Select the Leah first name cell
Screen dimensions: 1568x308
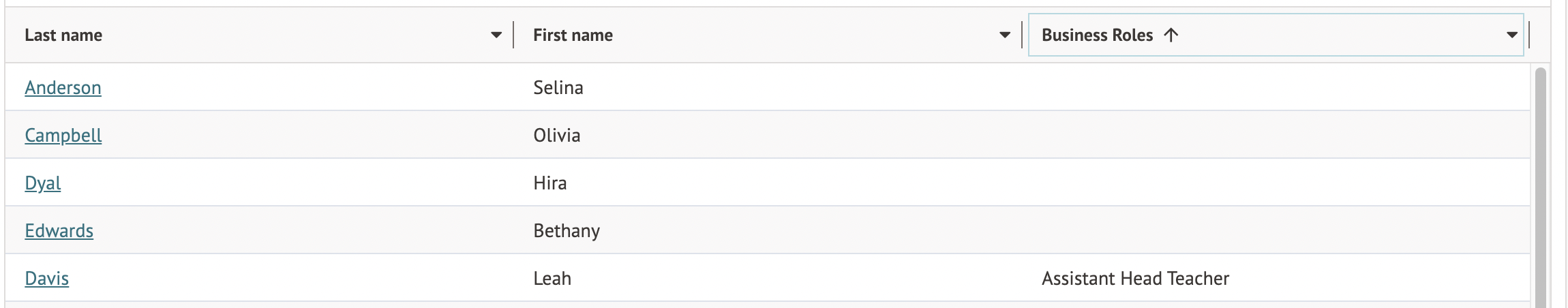552,279
